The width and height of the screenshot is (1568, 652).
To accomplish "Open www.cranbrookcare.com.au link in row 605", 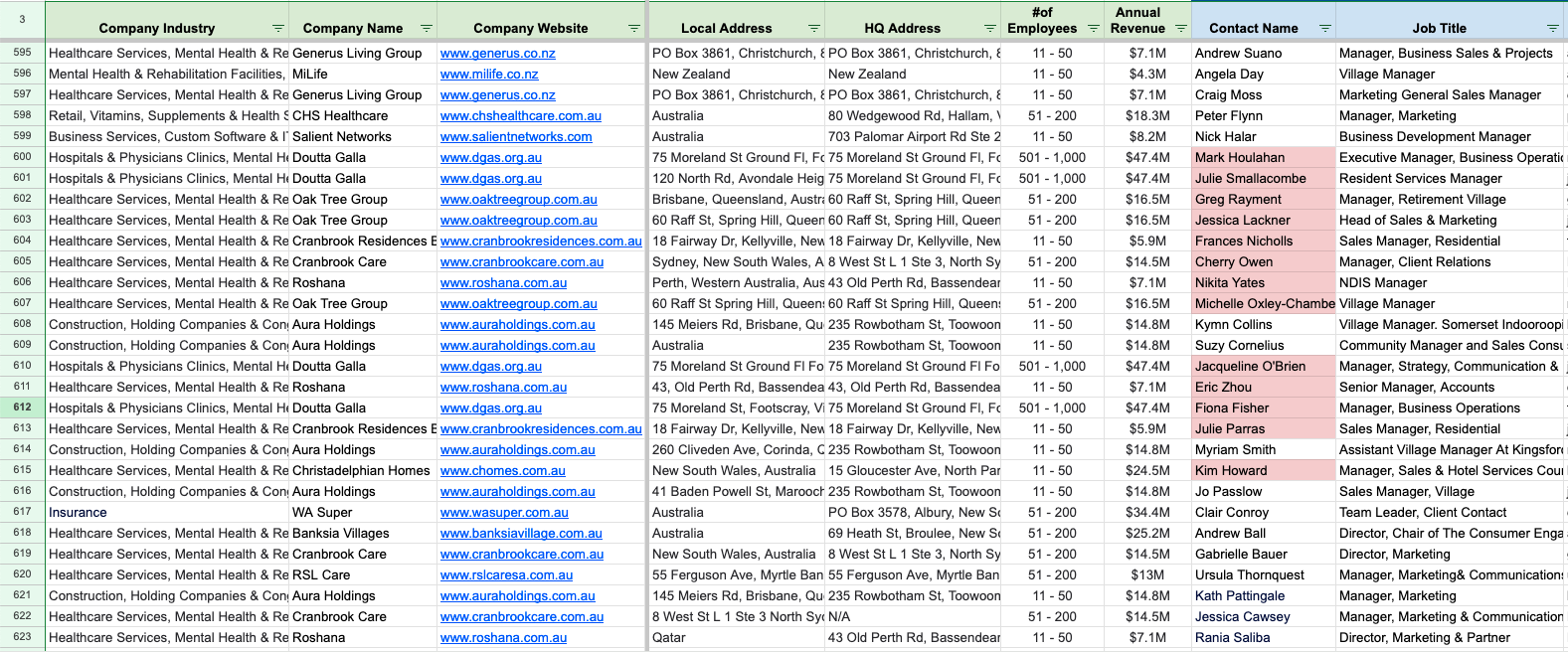I will click(522, 262).
